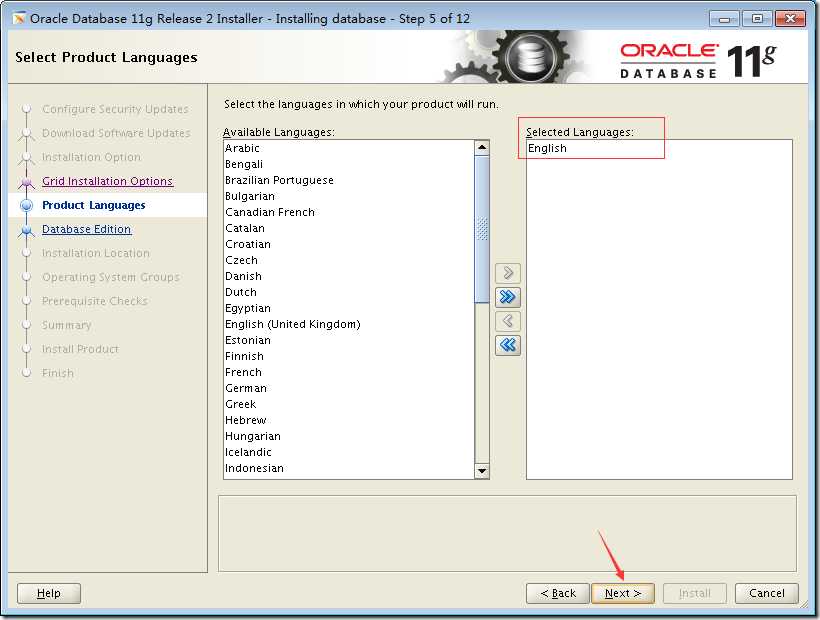Maximize the installer window
820x620 pixels.
point(757,19)
